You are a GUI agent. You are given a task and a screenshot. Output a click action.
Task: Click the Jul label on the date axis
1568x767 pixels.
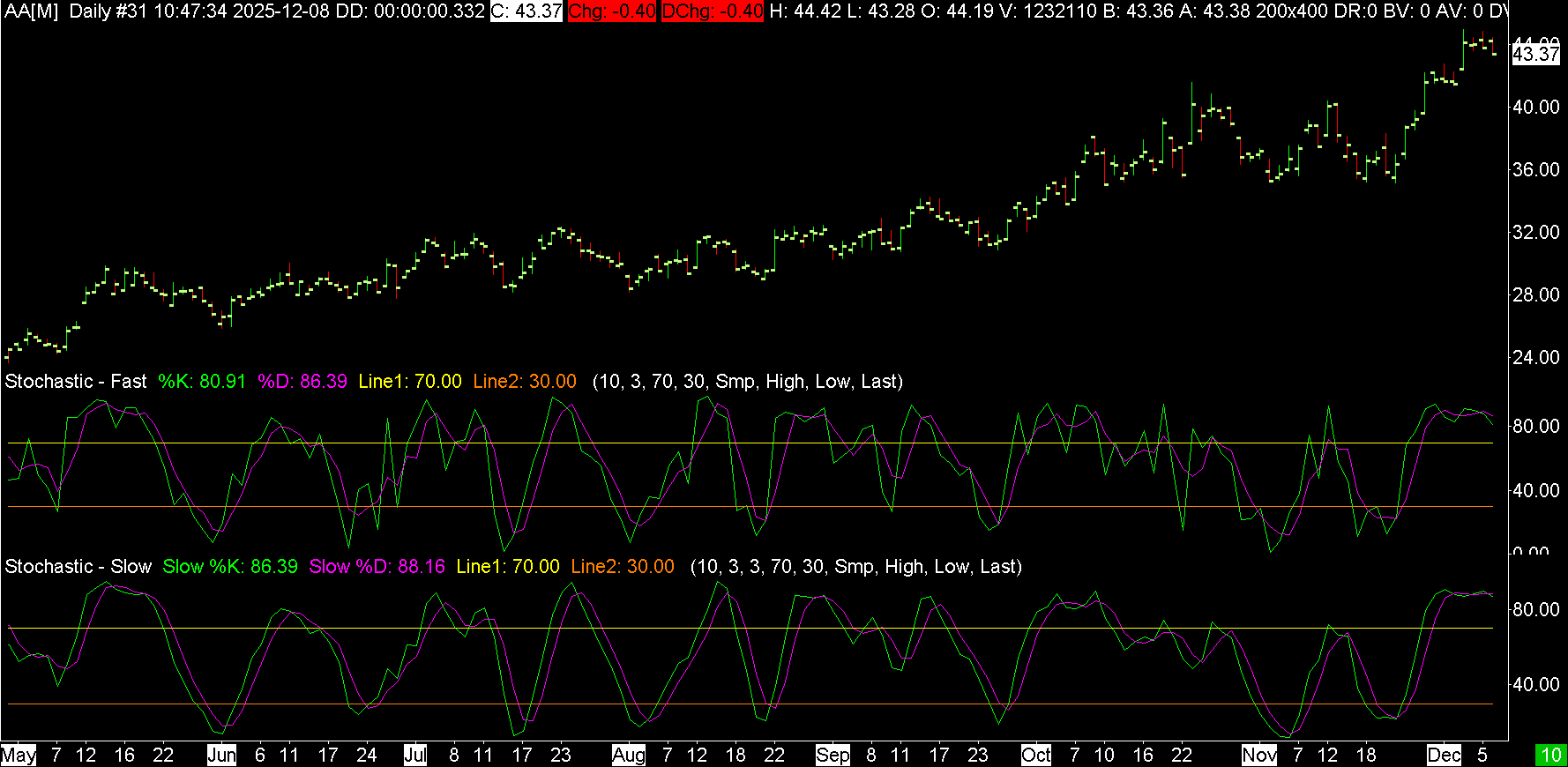click(415, 755)
